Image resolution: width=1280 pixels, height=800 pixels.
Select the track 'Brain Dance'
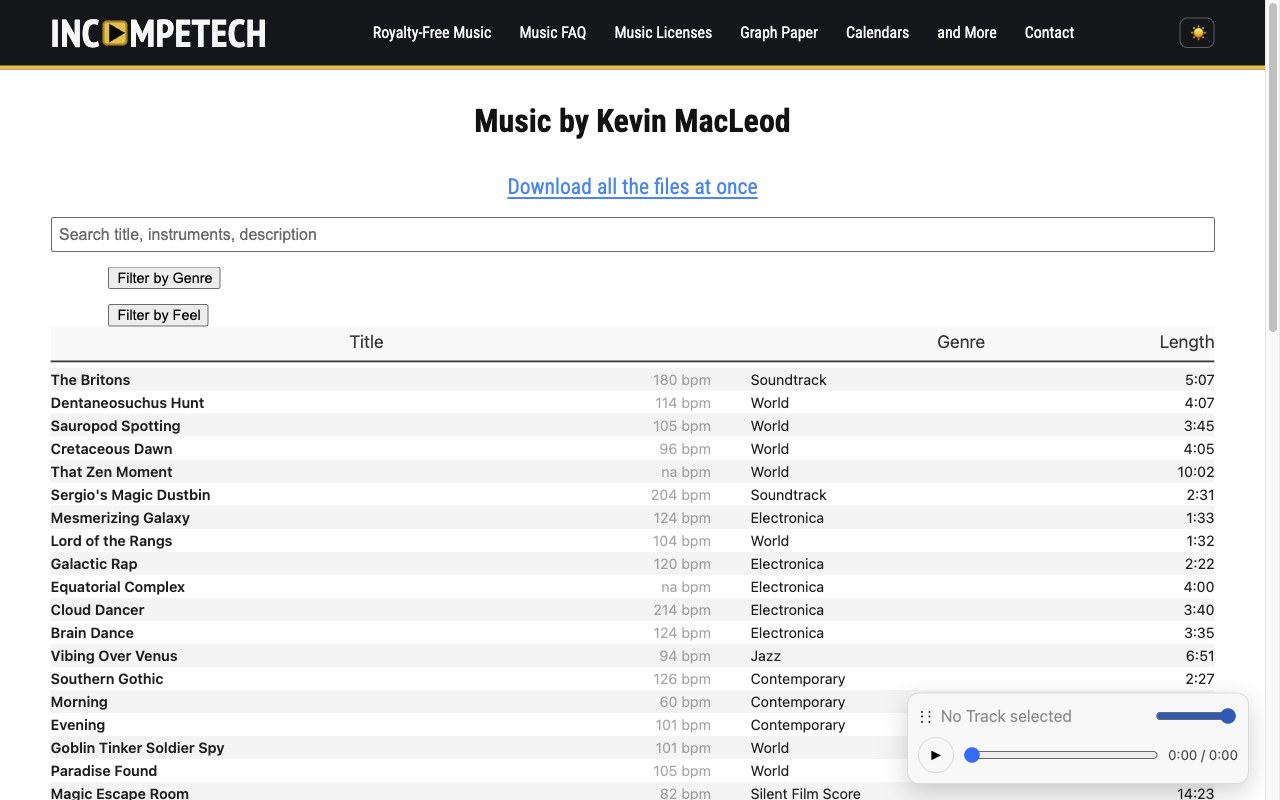tap(92, 633)
